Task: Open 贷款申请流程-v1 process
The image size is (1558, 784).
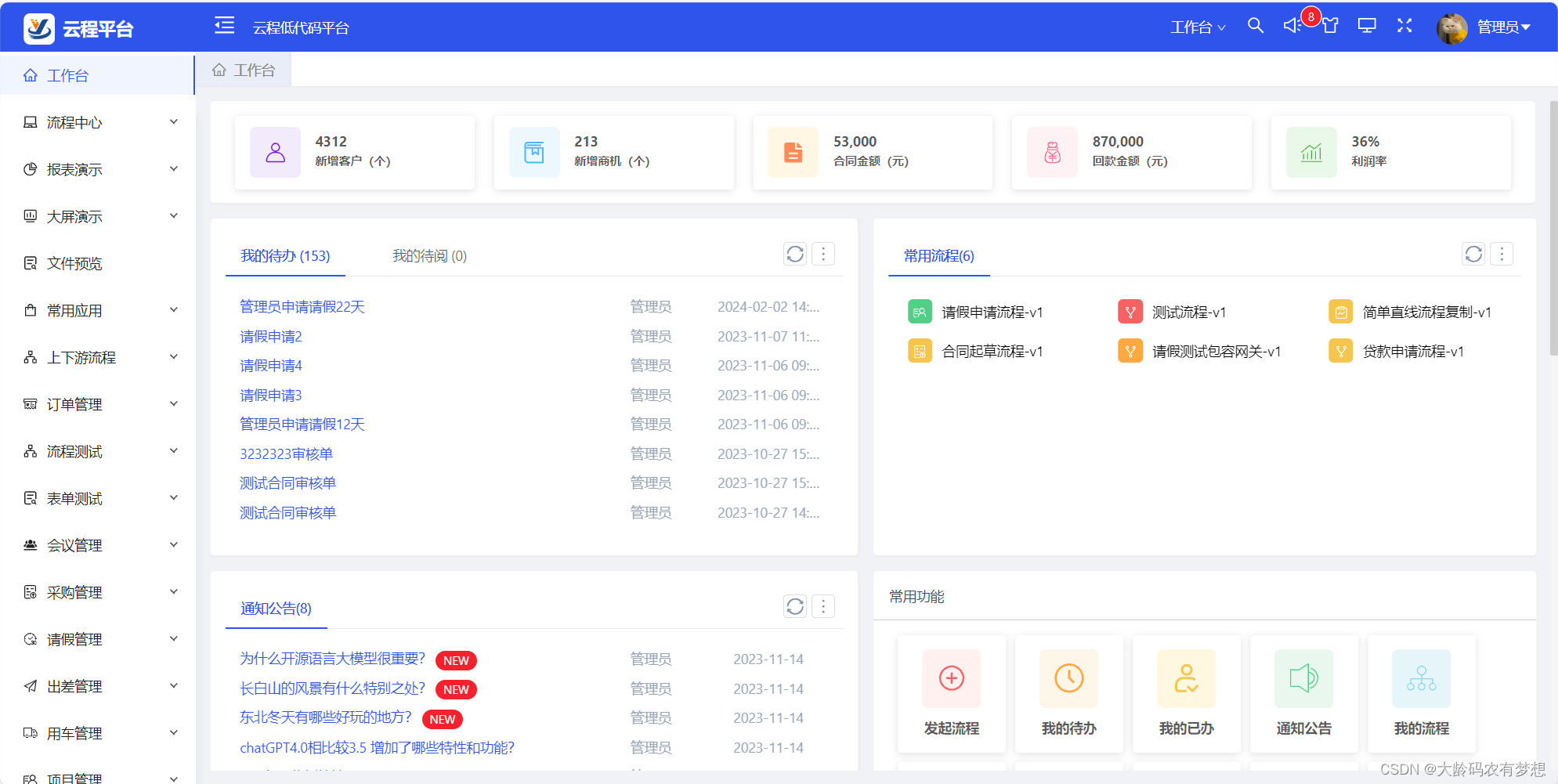Action: coord(1396,351)
